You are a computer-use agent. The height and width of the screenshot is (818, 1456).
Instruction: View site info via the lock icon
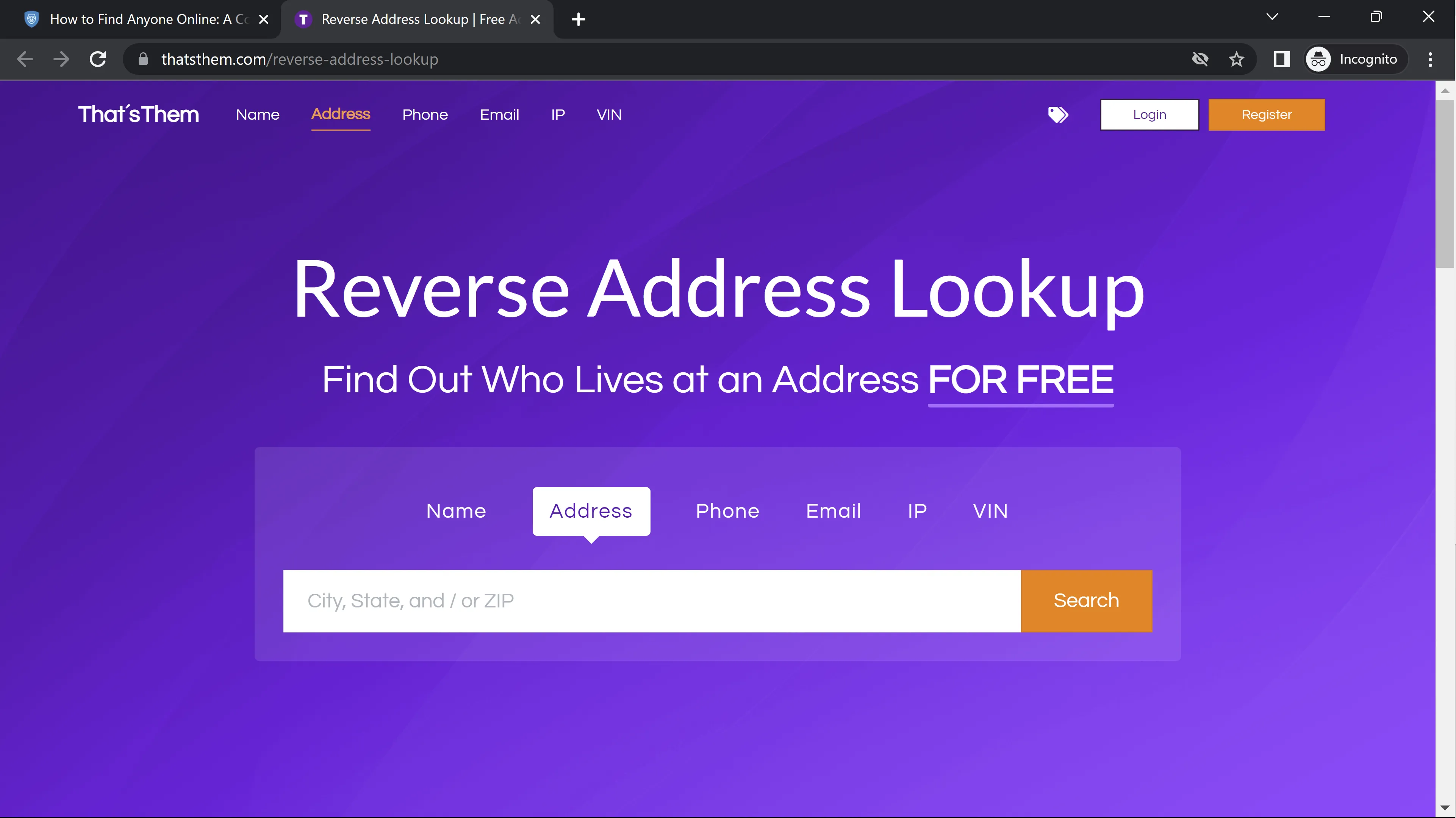[143, 59]
